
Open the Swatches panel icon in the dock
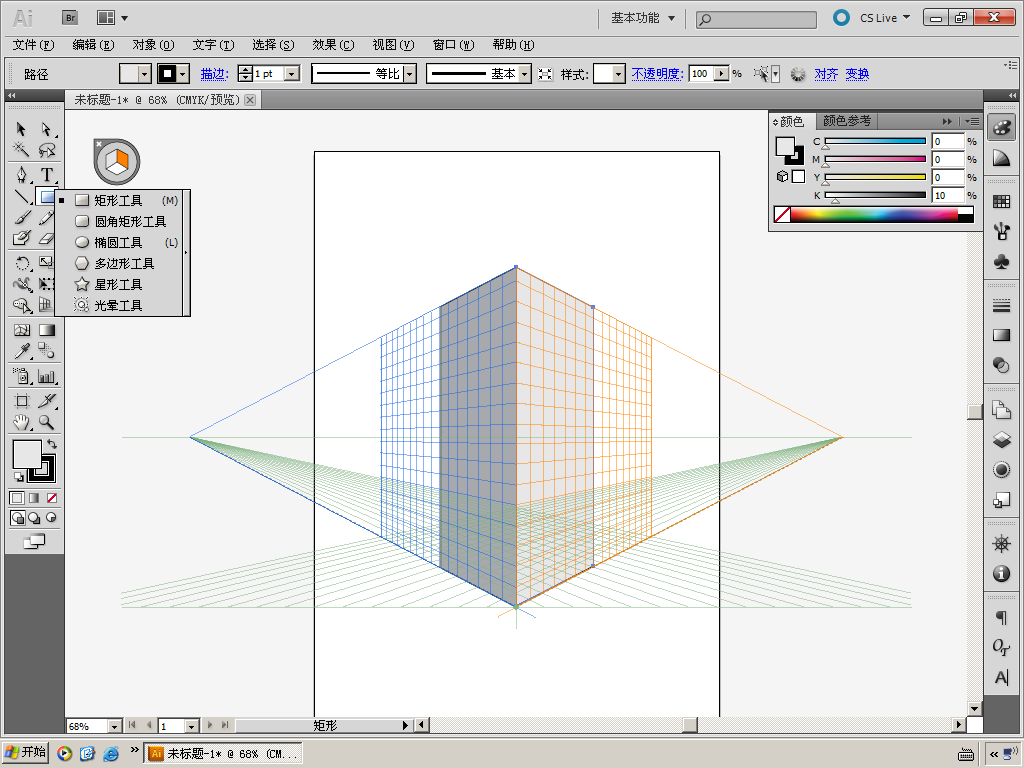coord(1001,201)
